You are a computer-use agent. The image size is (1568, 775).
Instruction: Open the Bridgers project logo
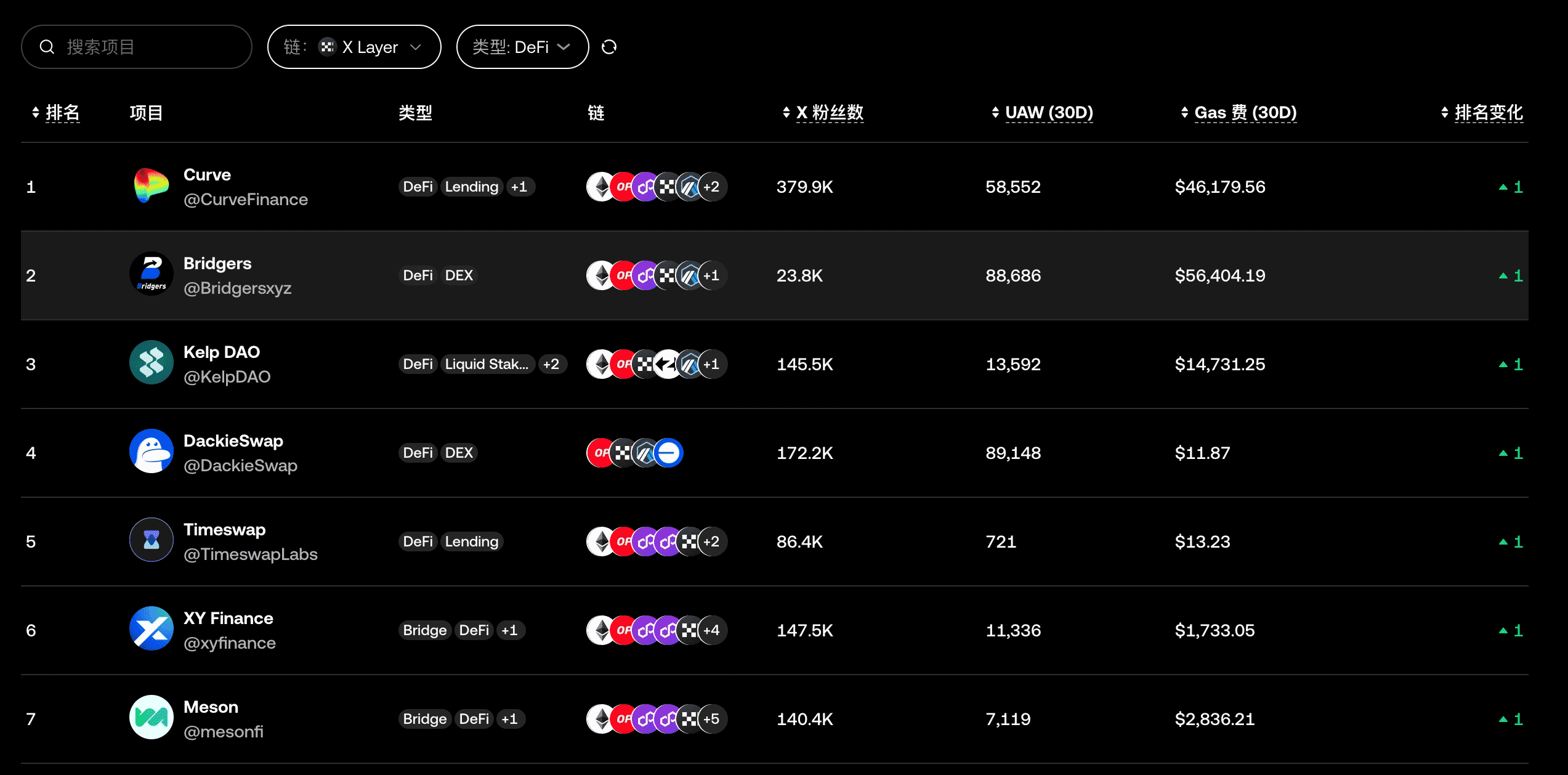coord(151,275)
